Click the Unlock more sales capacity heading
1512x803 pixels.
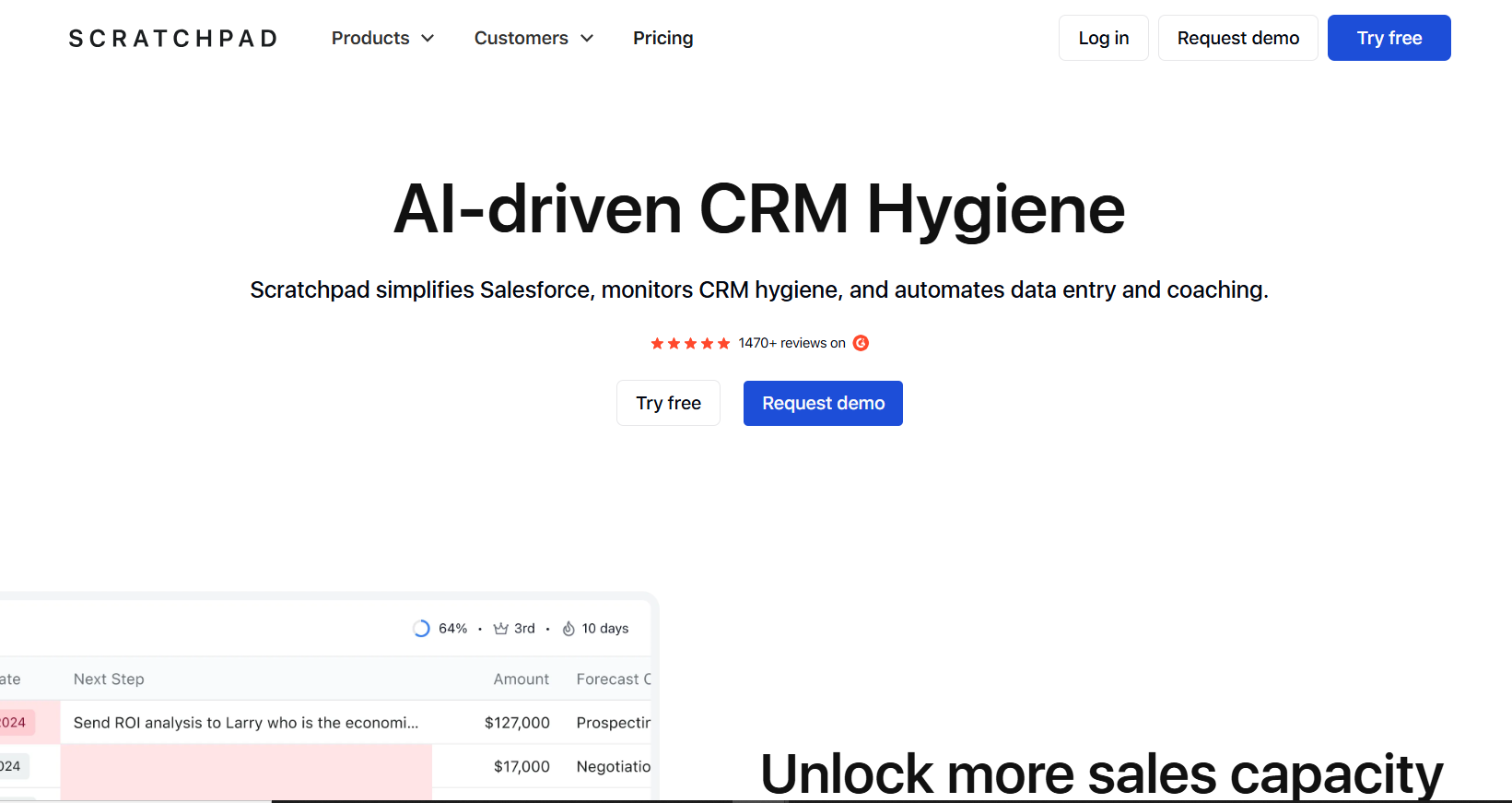pos(1102,773)
